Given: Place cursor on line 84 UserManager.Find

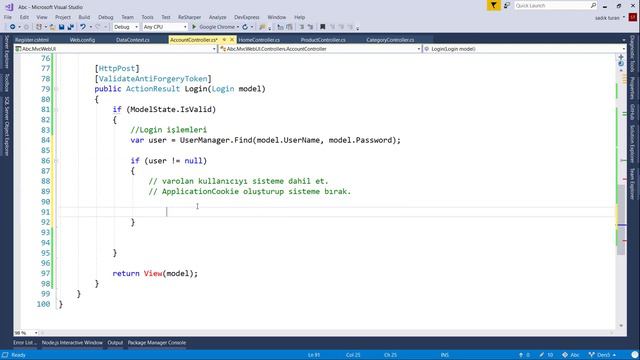Looking at the screenshot, I should pyautogui.click(x=216, y=140).
